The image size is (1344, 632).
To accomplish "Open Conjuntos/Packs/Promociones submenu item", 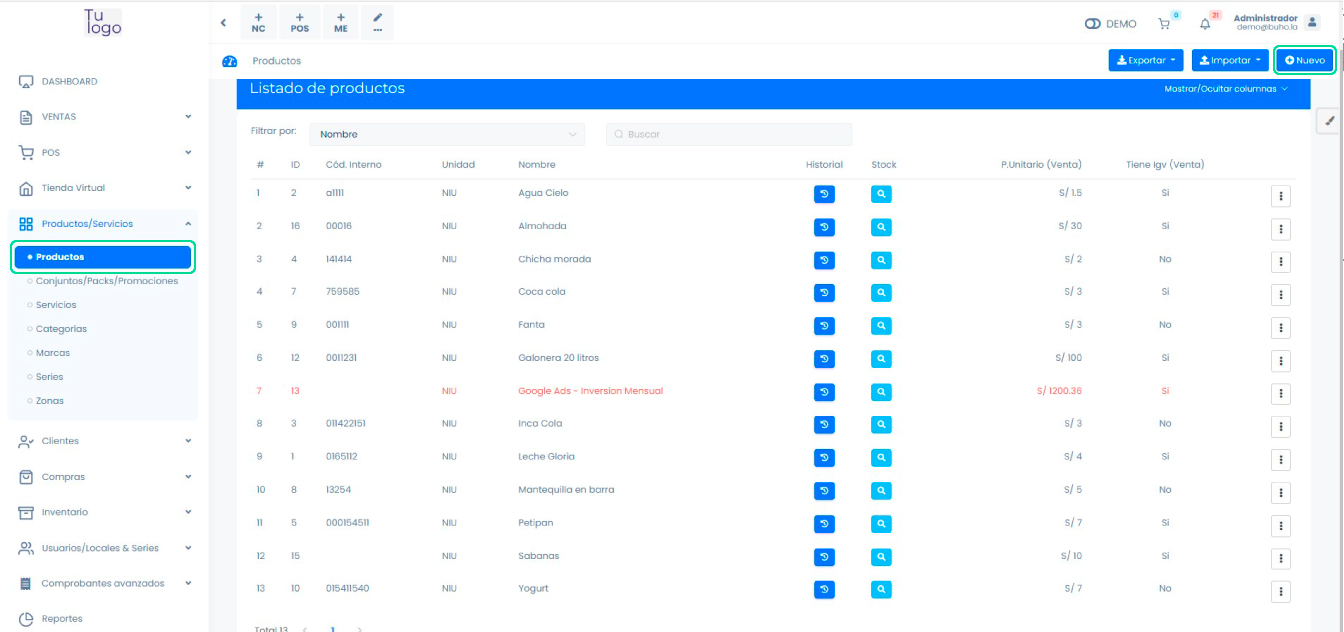I will [x=106, y=281].
